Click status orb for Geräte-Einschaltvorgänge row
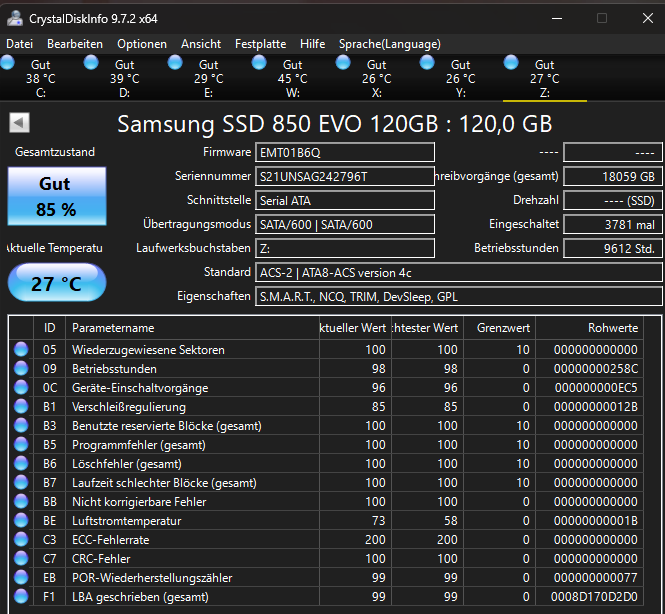Image resolution: width=665 pixels, height=614 pixels. click(21, 388)
